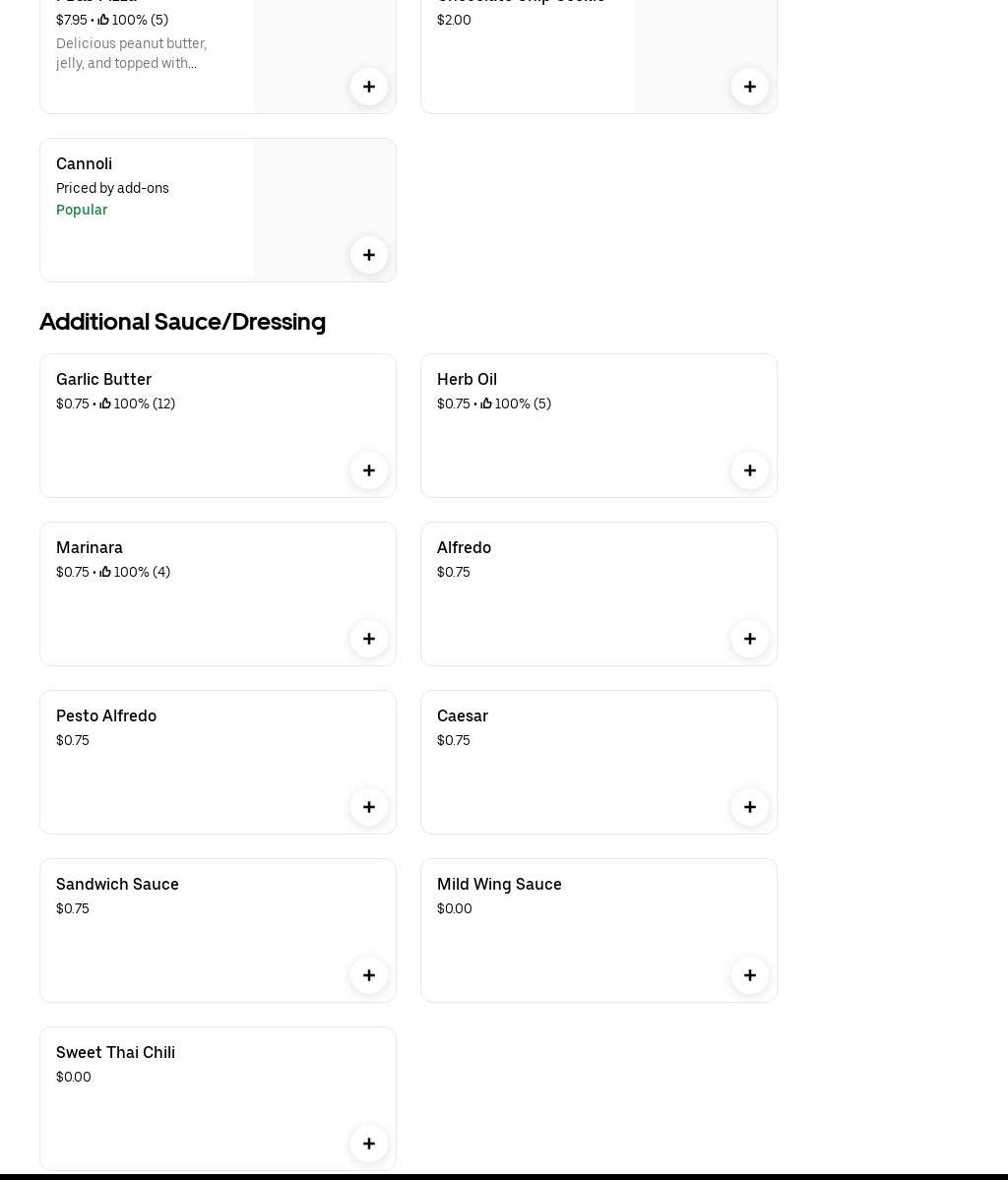Viewport: 1008px width, 1180px height.
Task: Add Garlic Butter with plus icon
Action: [369, 470]
